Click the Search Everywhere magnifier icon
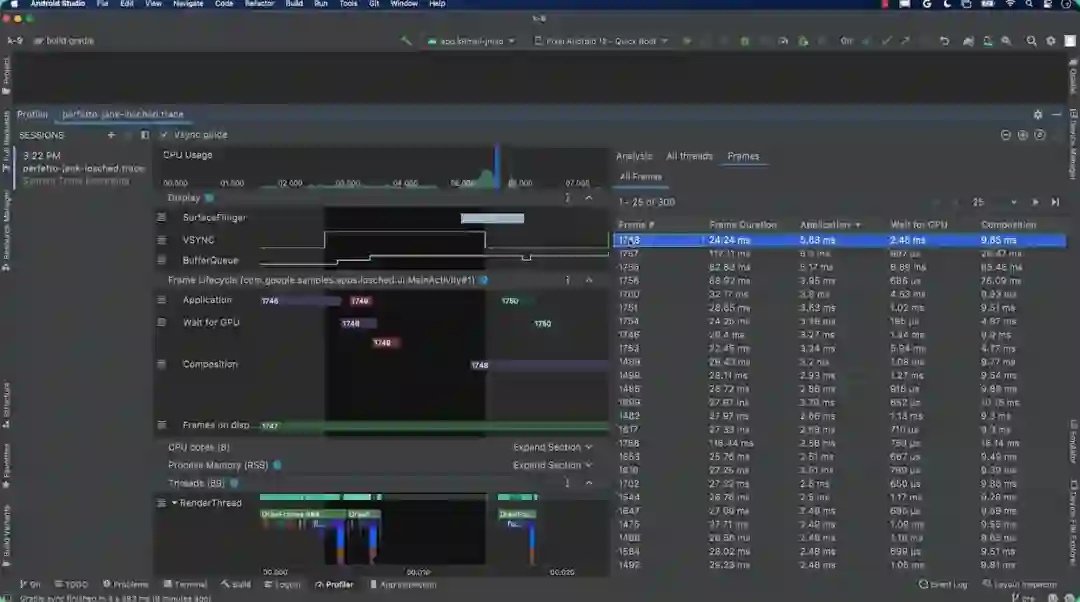 [1031, 41]
